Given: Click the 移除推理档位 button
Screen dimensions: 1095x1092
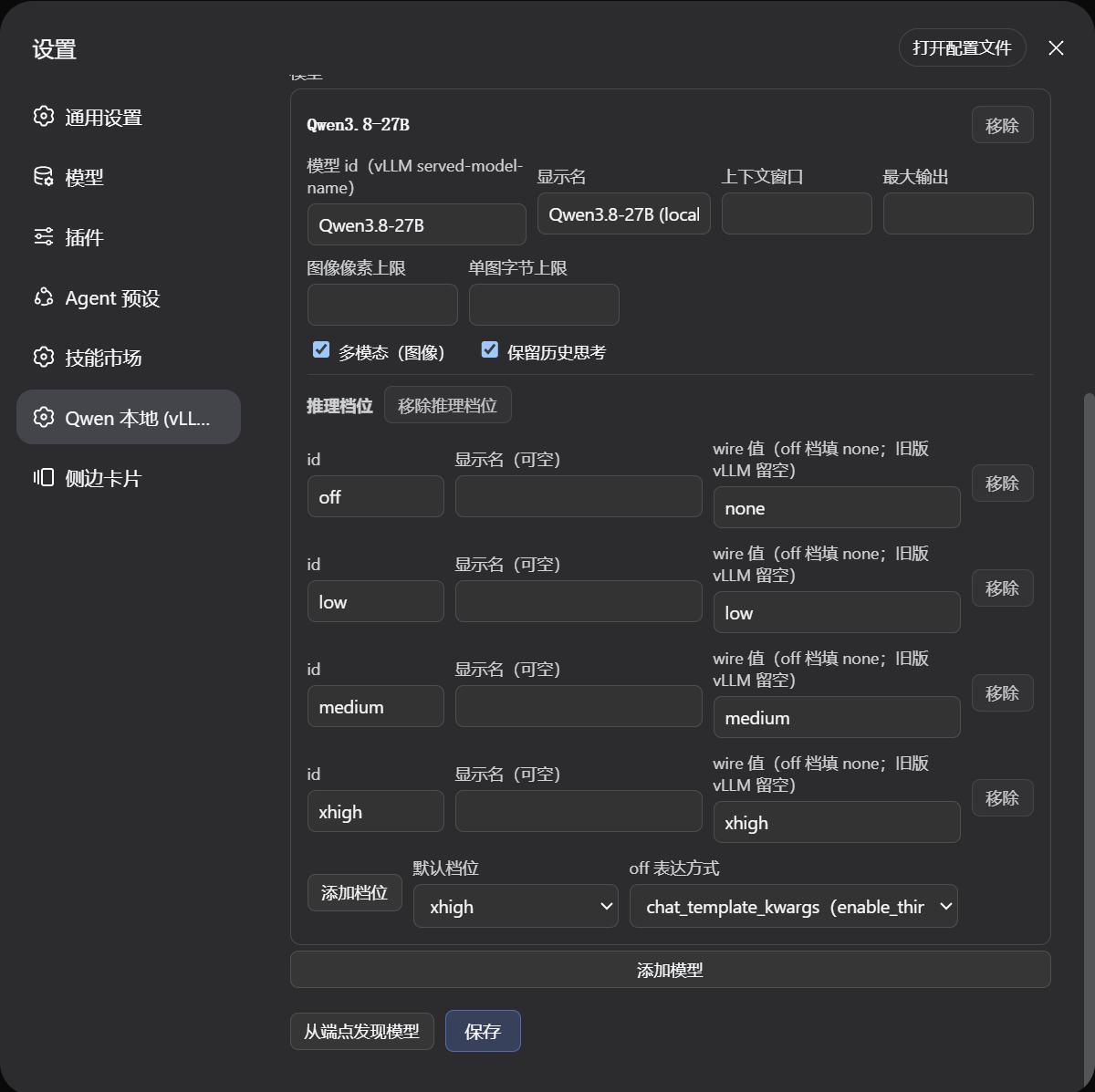Looking at the screenshot, I should [x=447, y=405].
